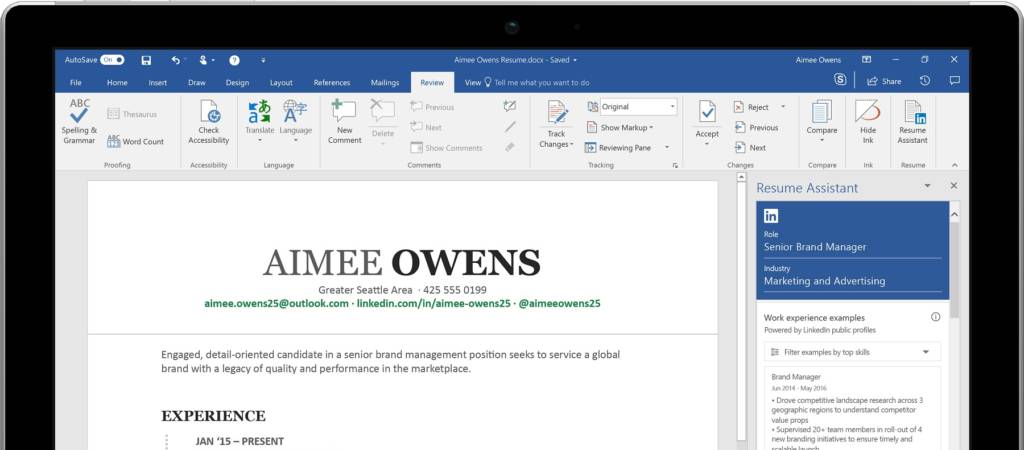Collapse the ribbon with the chevron

pos(954,165)
